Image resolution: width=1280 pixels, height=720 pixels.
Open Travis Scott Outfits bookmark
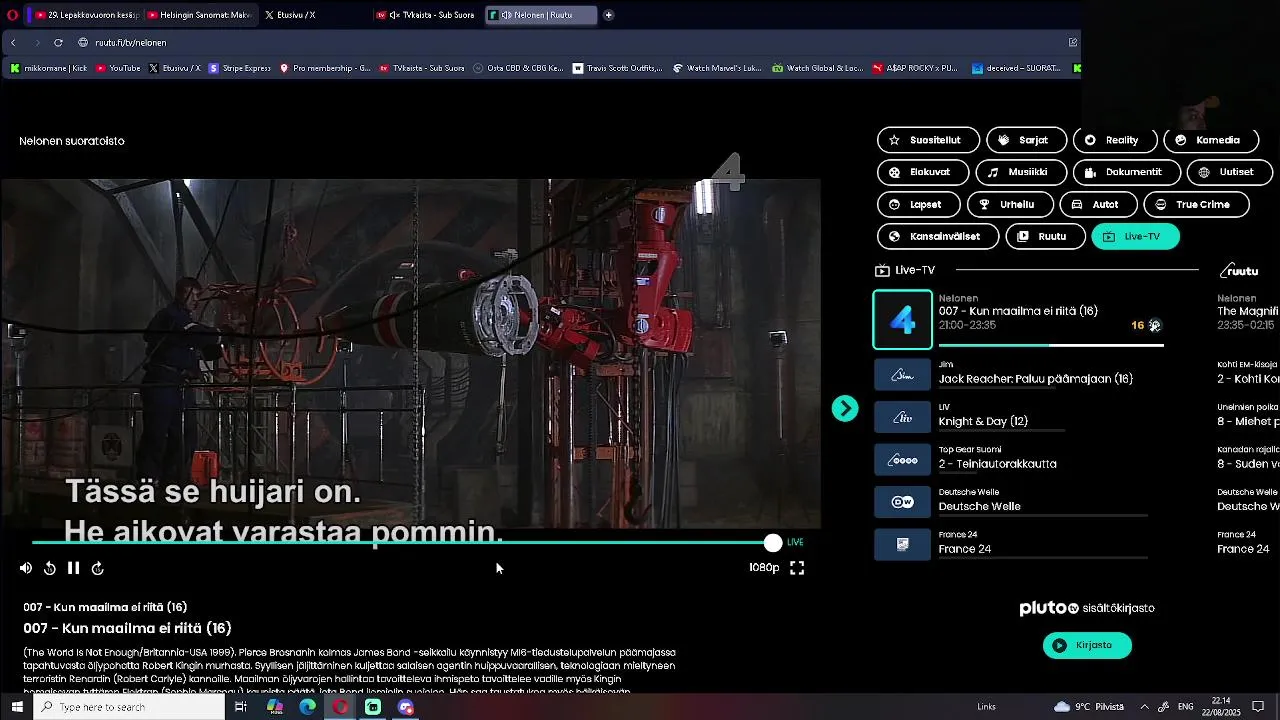[x=617, y=68]
